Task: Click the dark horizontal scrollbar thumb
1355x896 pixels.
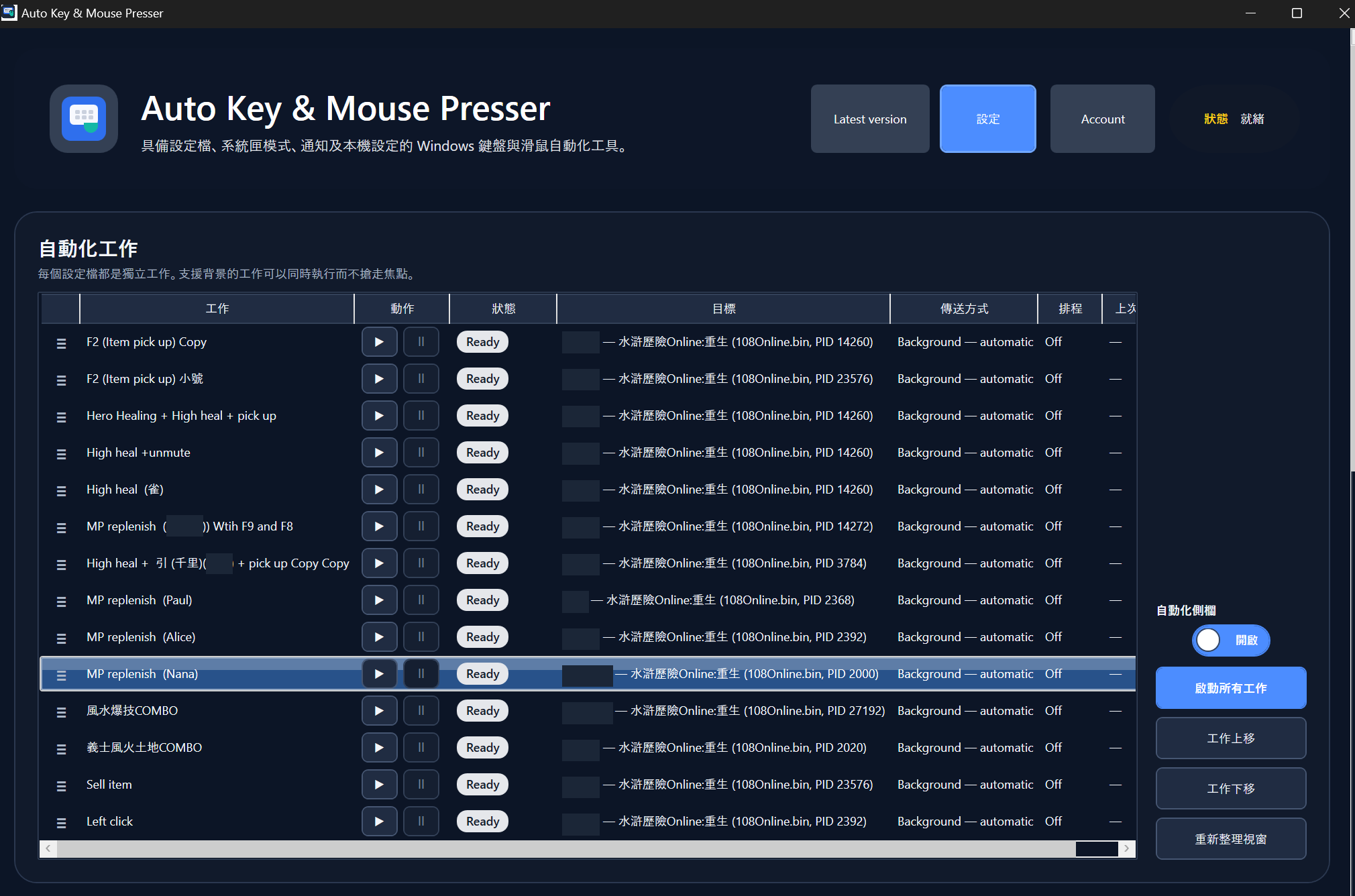Action: [1097, 849]
